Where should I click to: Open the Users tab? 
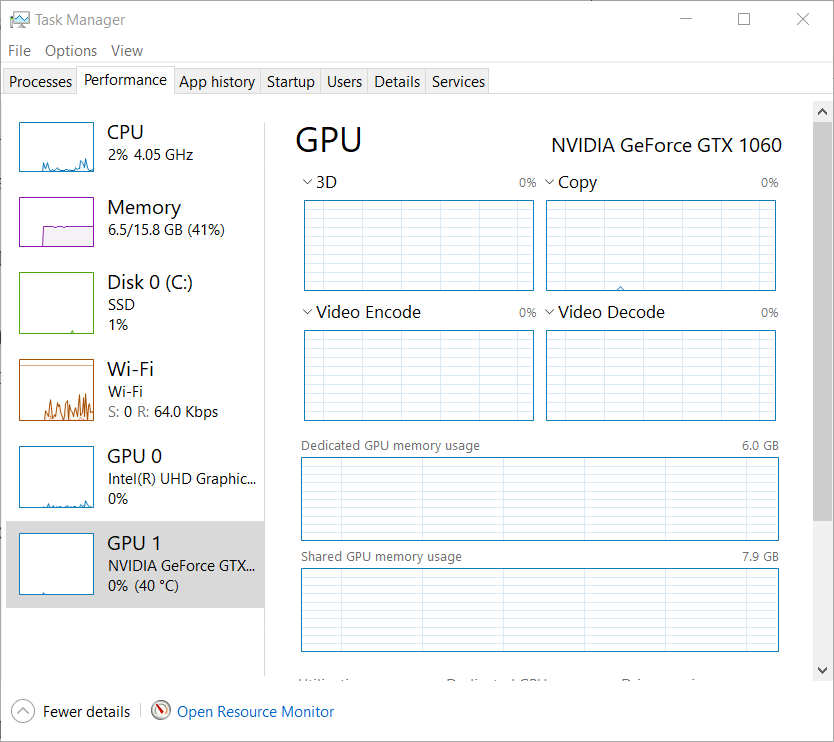344,81
